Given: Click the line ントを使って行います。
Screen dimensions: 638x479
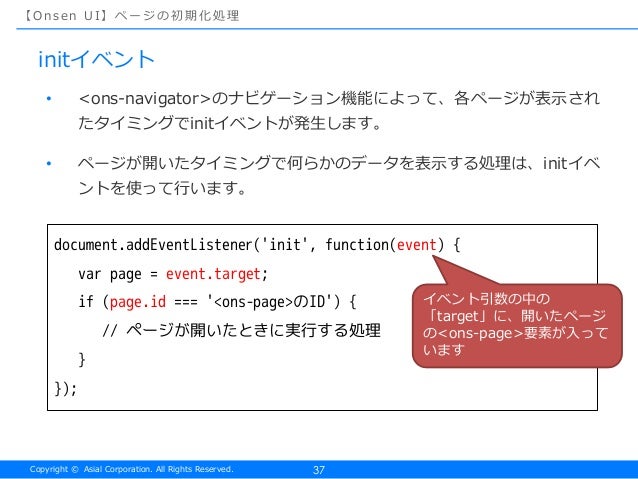Looking at the screenshot, I should 162,188.
